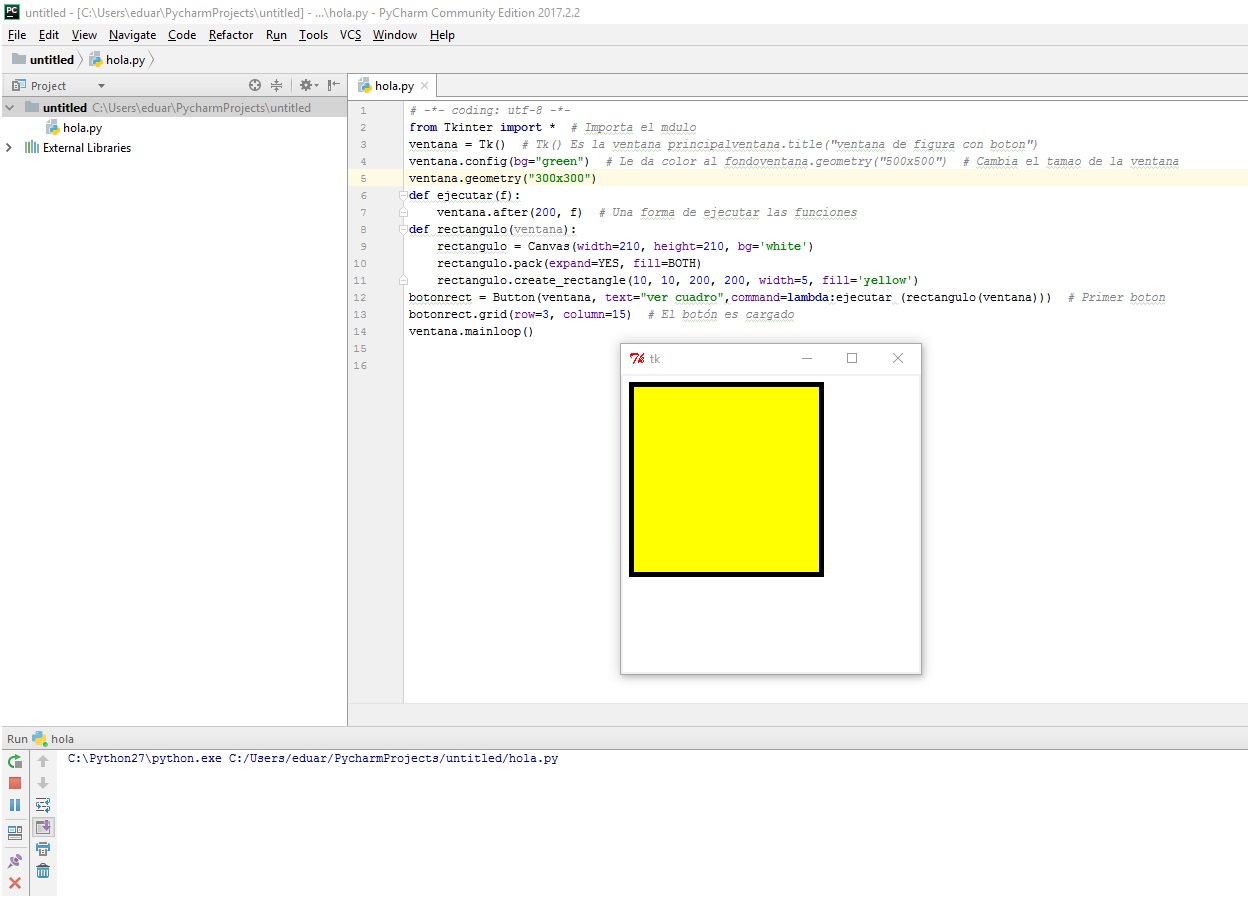
Task: Switch to the hola.py editor tab
Action: point(391,85)
